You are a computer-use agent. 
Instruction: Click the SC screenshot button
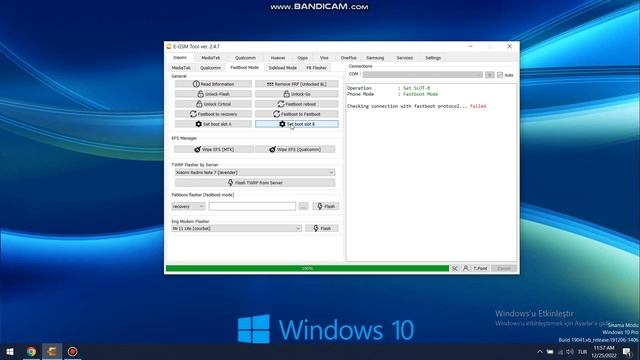pyautogui.click(x=455, y=268)
